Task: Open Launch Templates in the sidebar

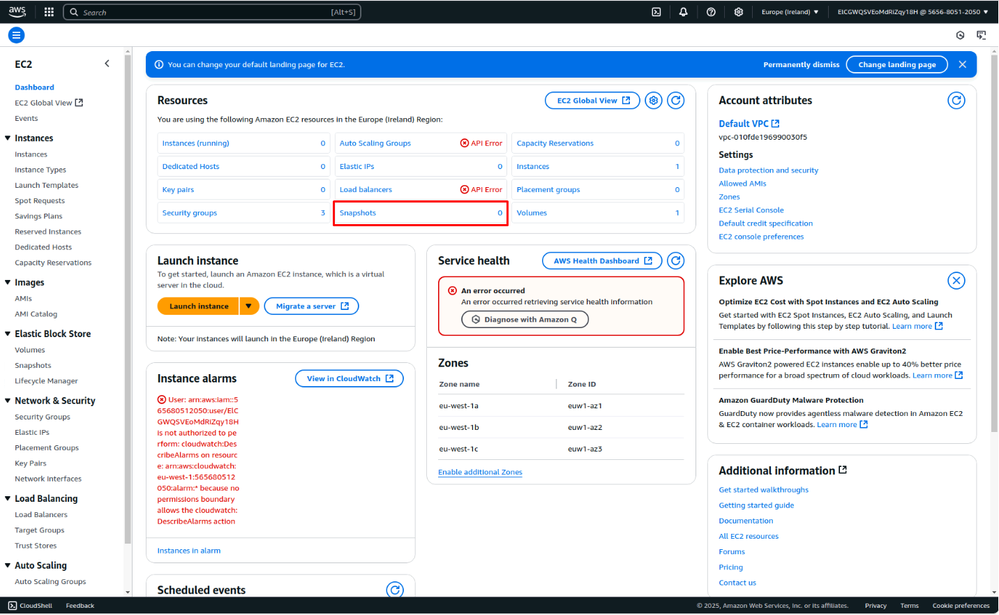Action: tap(47, 185)
